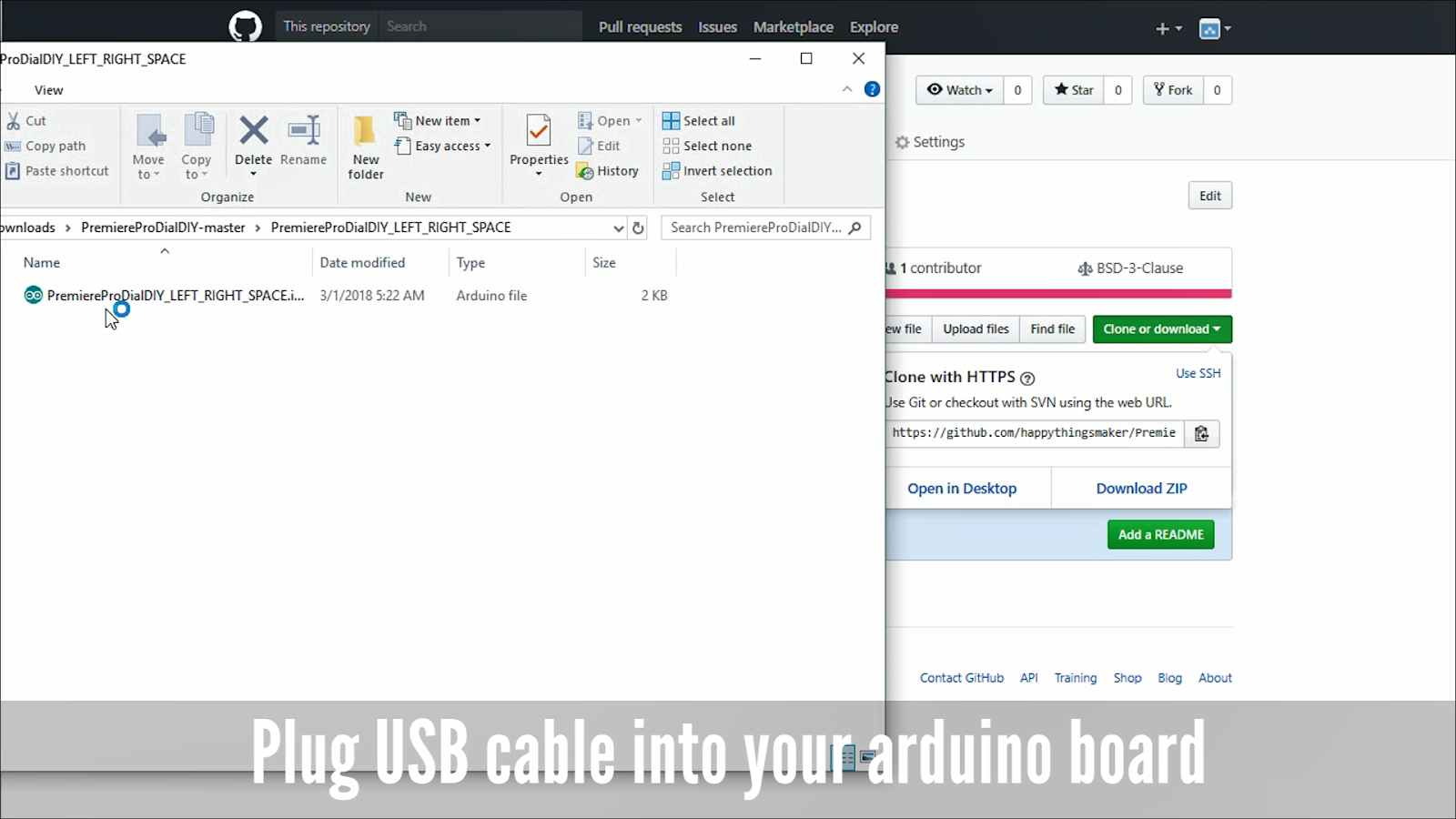Click the Edit description button on GitHub
This screenshot has height=819, width=1456.
[x=1210, y=196]
